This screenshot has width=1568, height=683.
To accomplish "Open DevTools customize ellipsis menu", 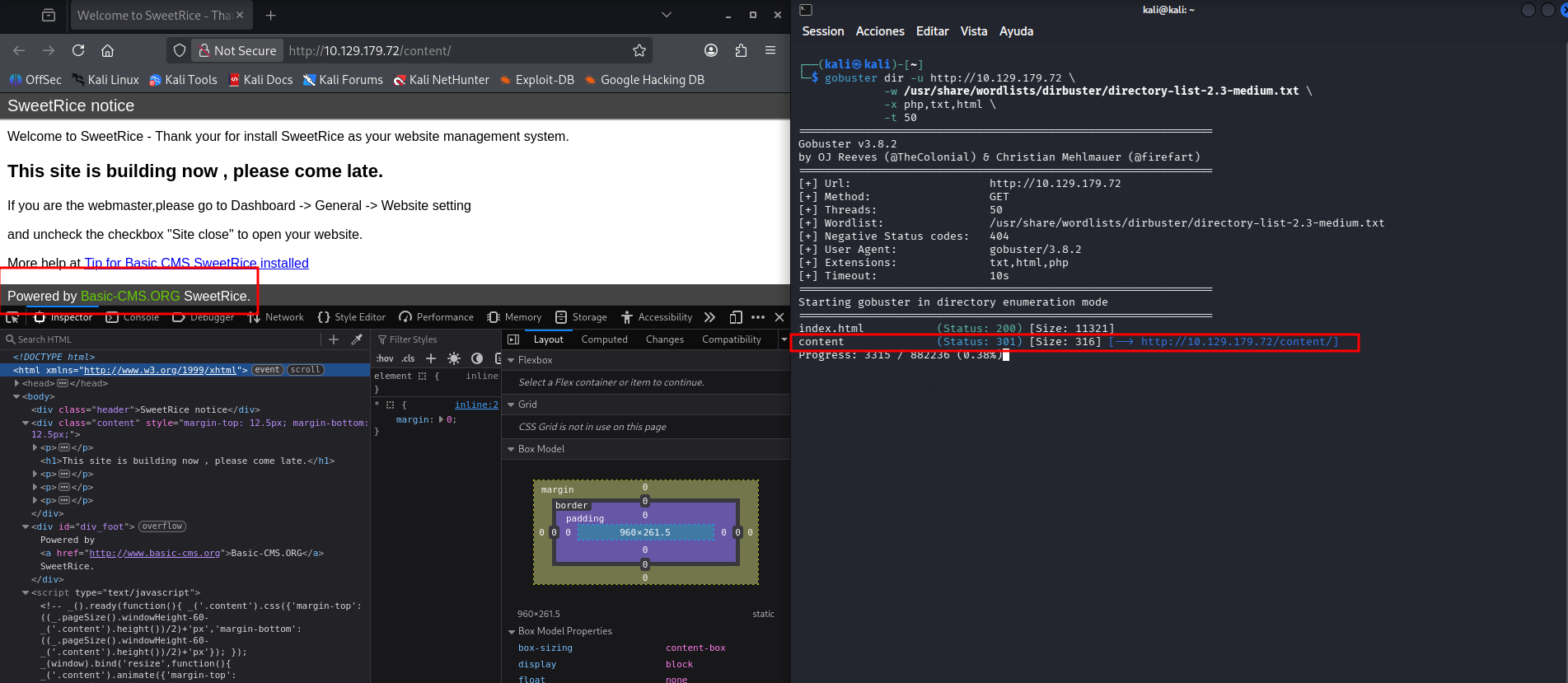I will coord(758,317).
